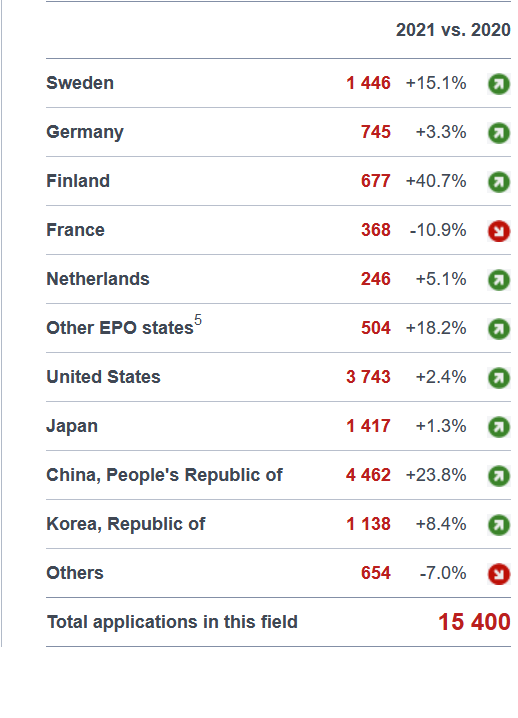Click green arrow for Other EPO states
The width and height of the screenshot is (518, 718).
tap(499, 329)
